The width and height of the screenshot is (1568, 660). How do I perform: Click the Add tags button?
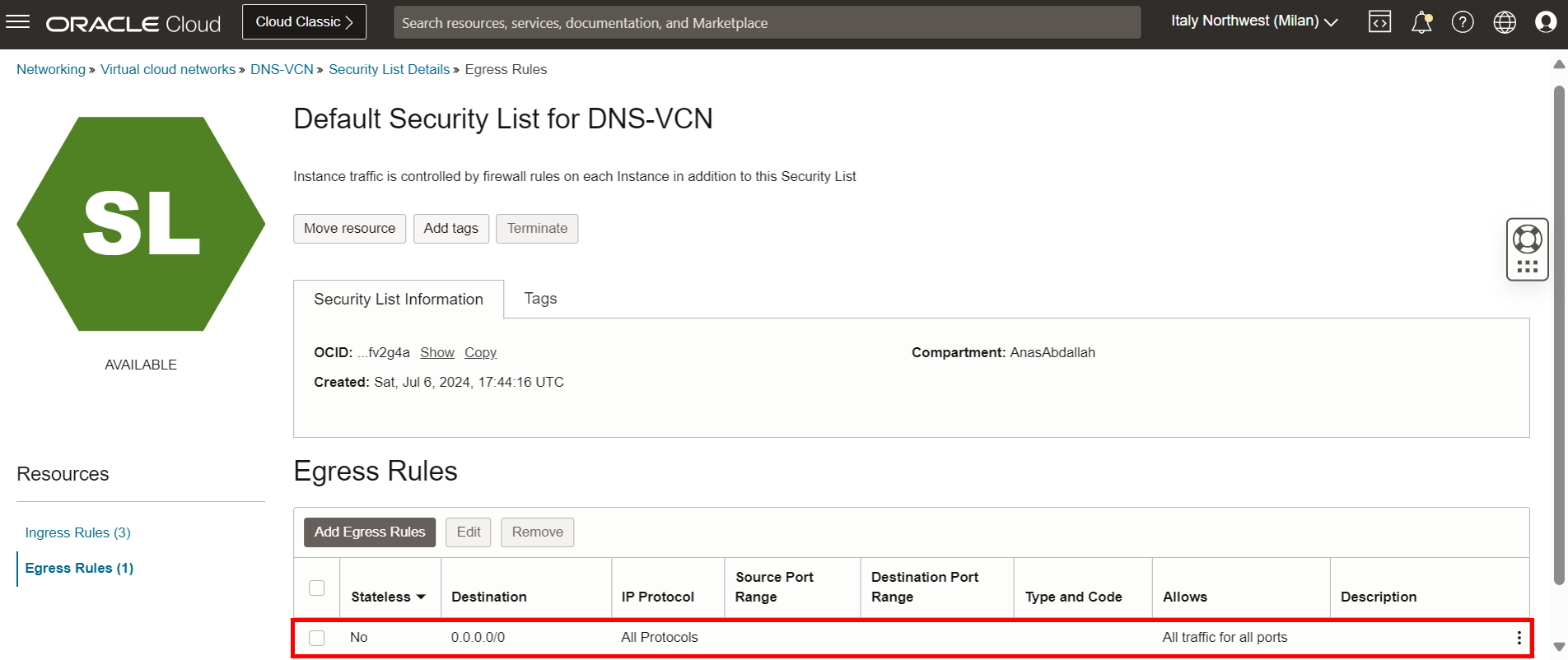[x=451, y=229]
